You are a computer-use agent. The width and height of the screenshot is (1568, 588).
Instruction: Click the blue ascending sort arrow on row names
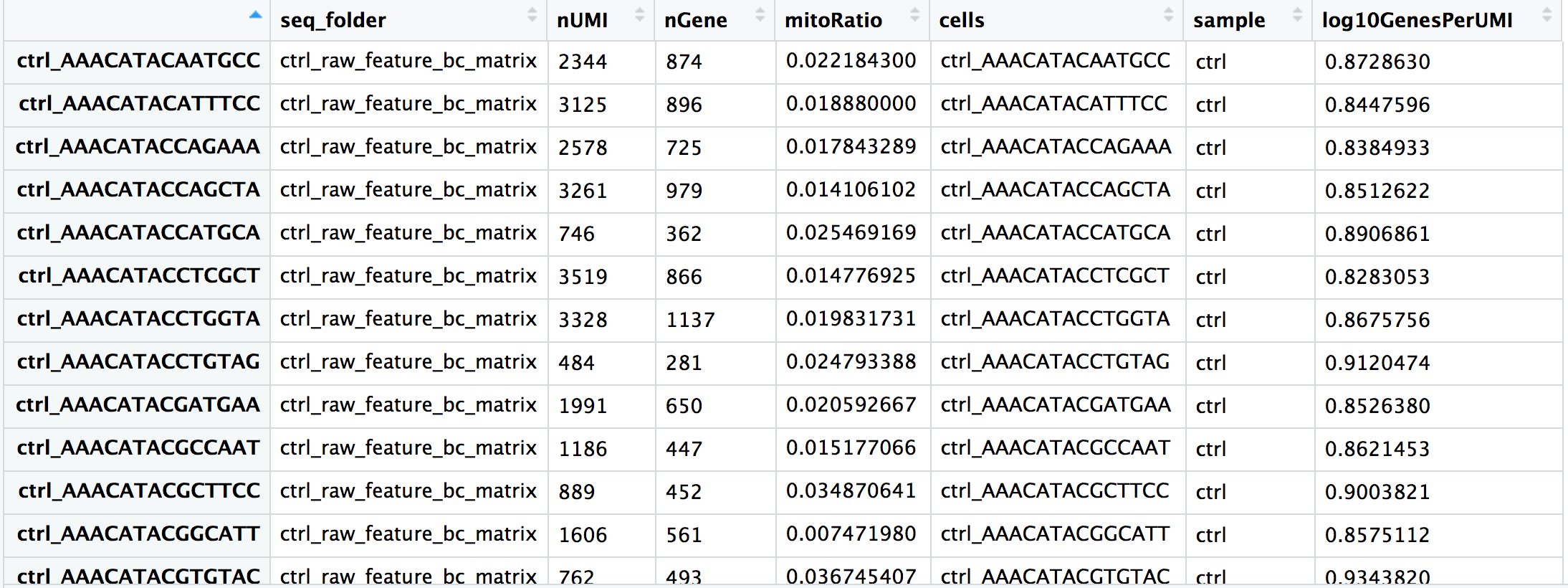click(x=255, y=15)
